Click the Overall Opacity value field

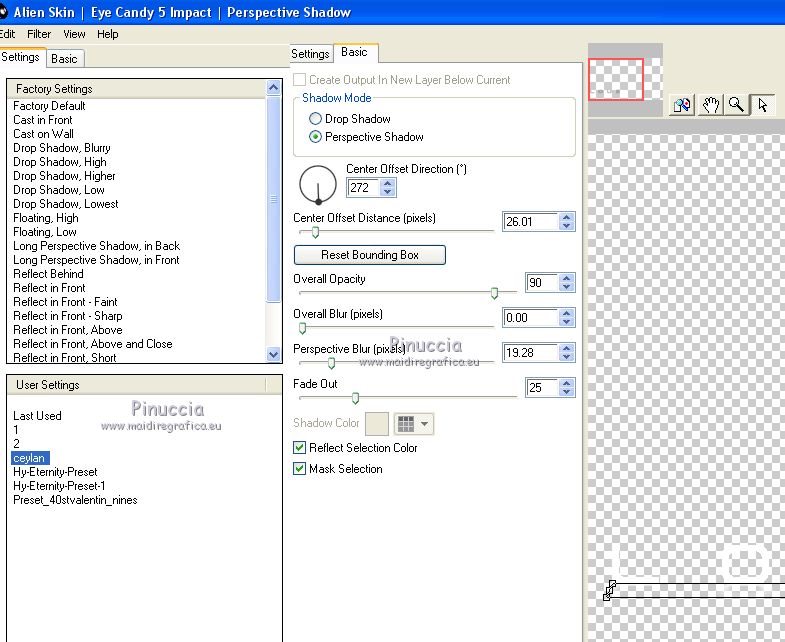click(x=542, y=282)
